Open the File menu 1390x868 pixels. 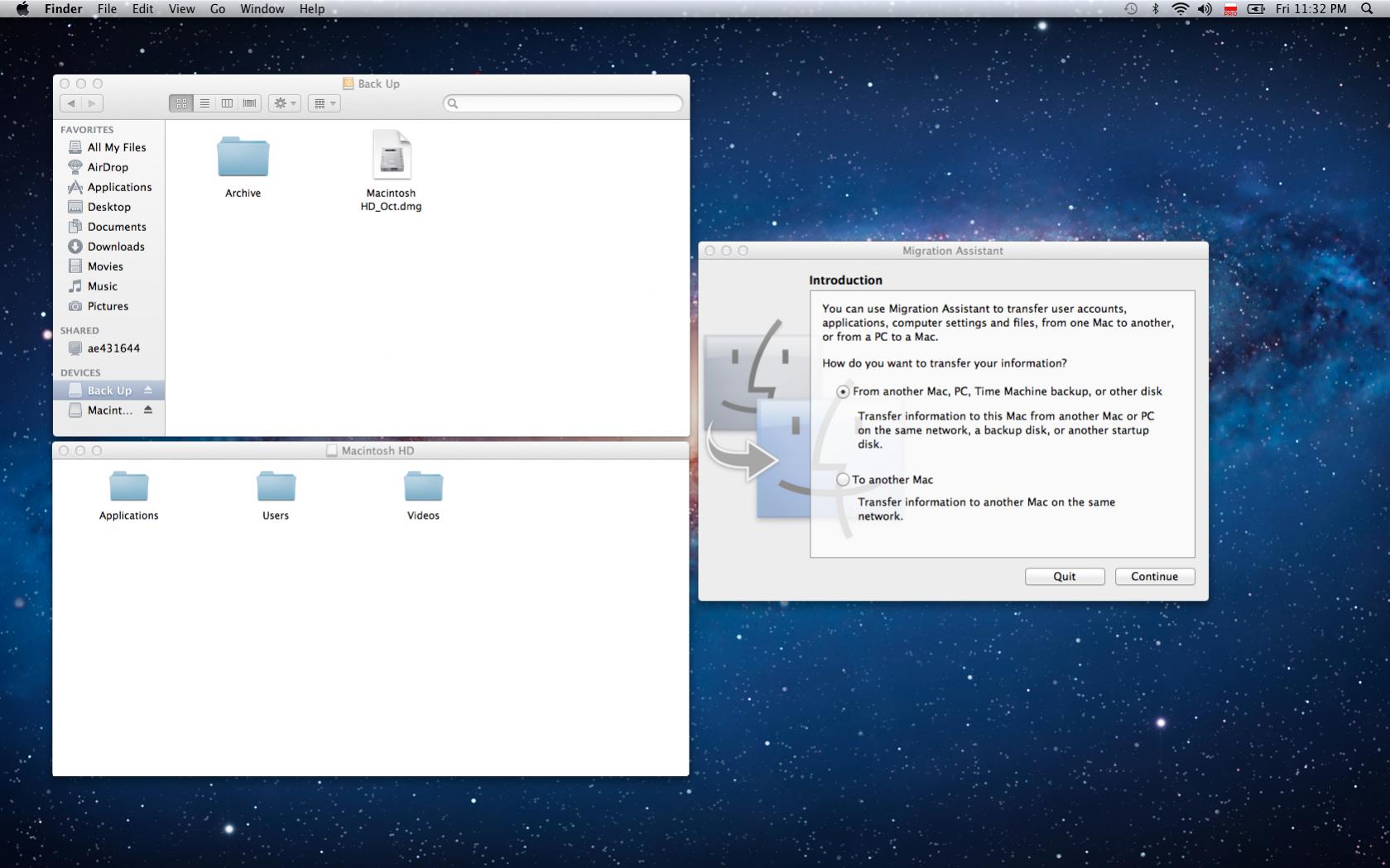107,9
